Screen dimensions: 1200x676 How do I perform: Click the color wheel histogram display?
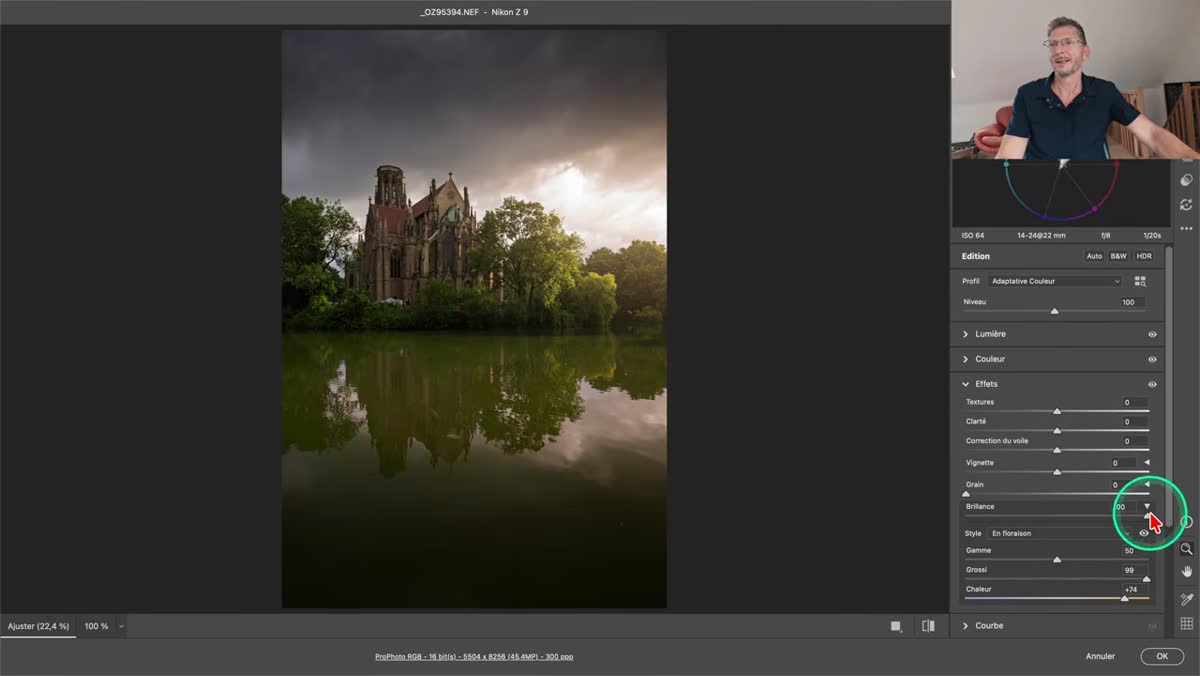coord(1061,193)
